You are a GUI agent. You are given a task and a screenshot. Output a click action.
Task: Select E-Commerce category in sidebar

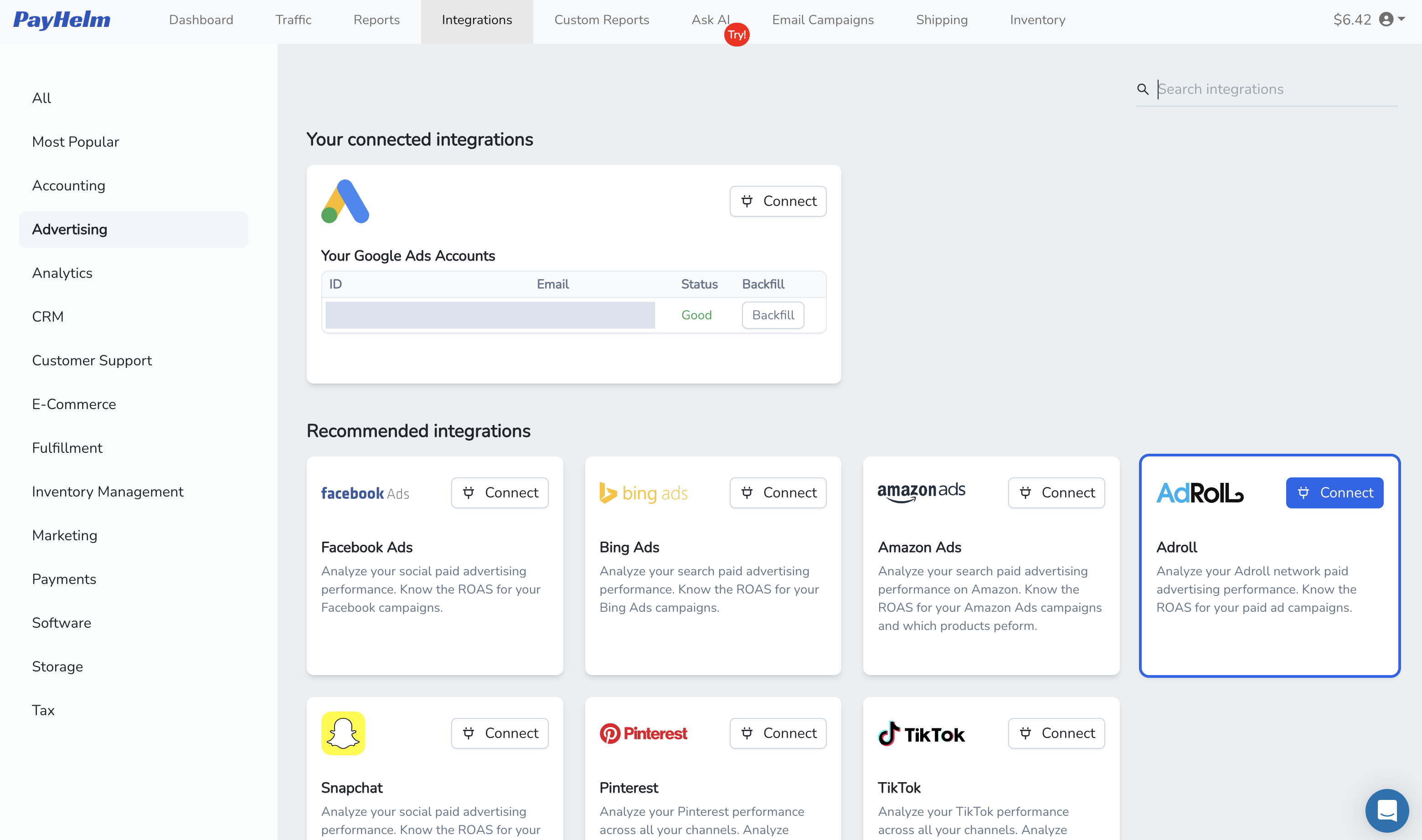(x=74, y=404)
